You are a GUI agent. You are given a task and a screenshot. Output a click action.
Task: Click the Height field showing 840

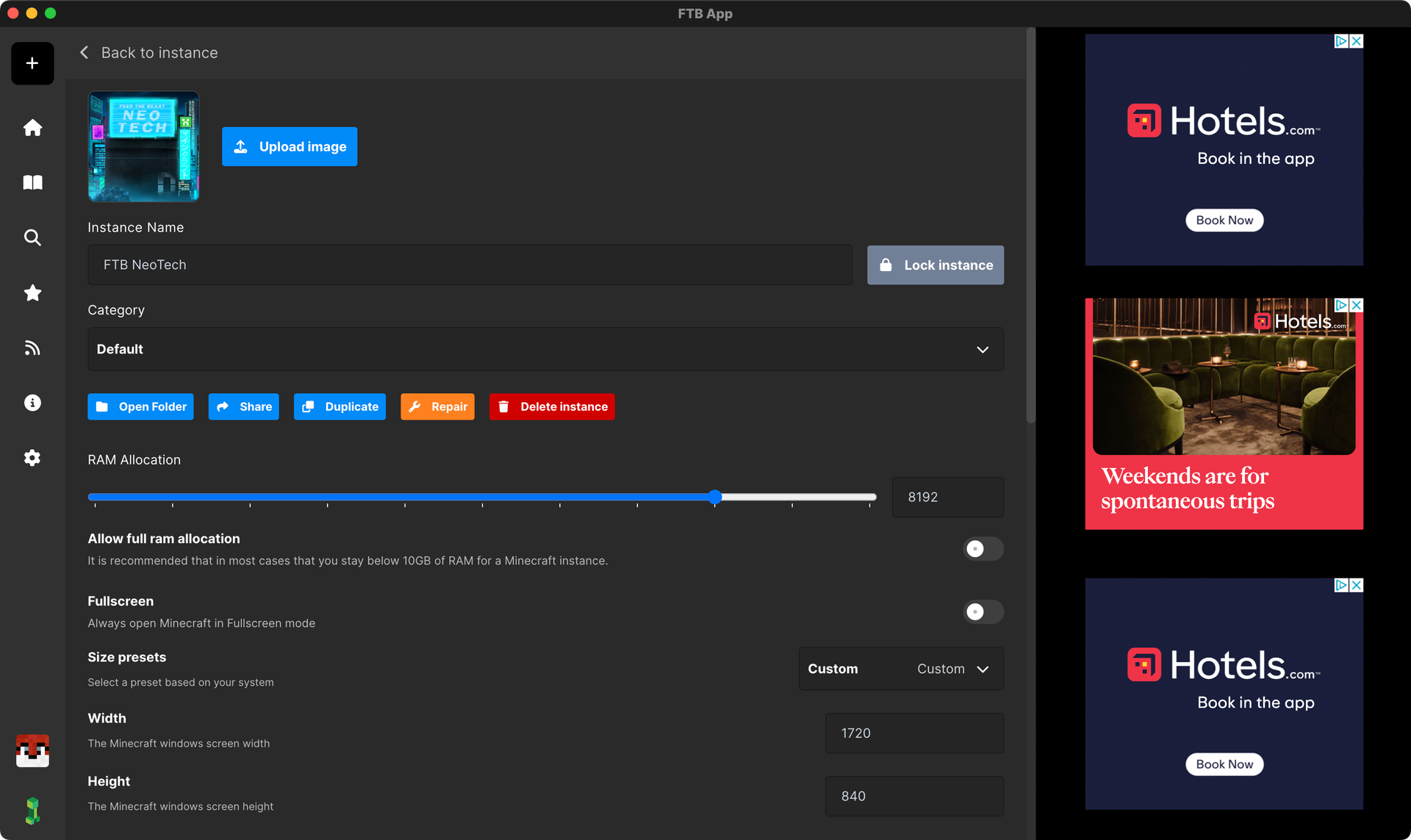point(914,796)
